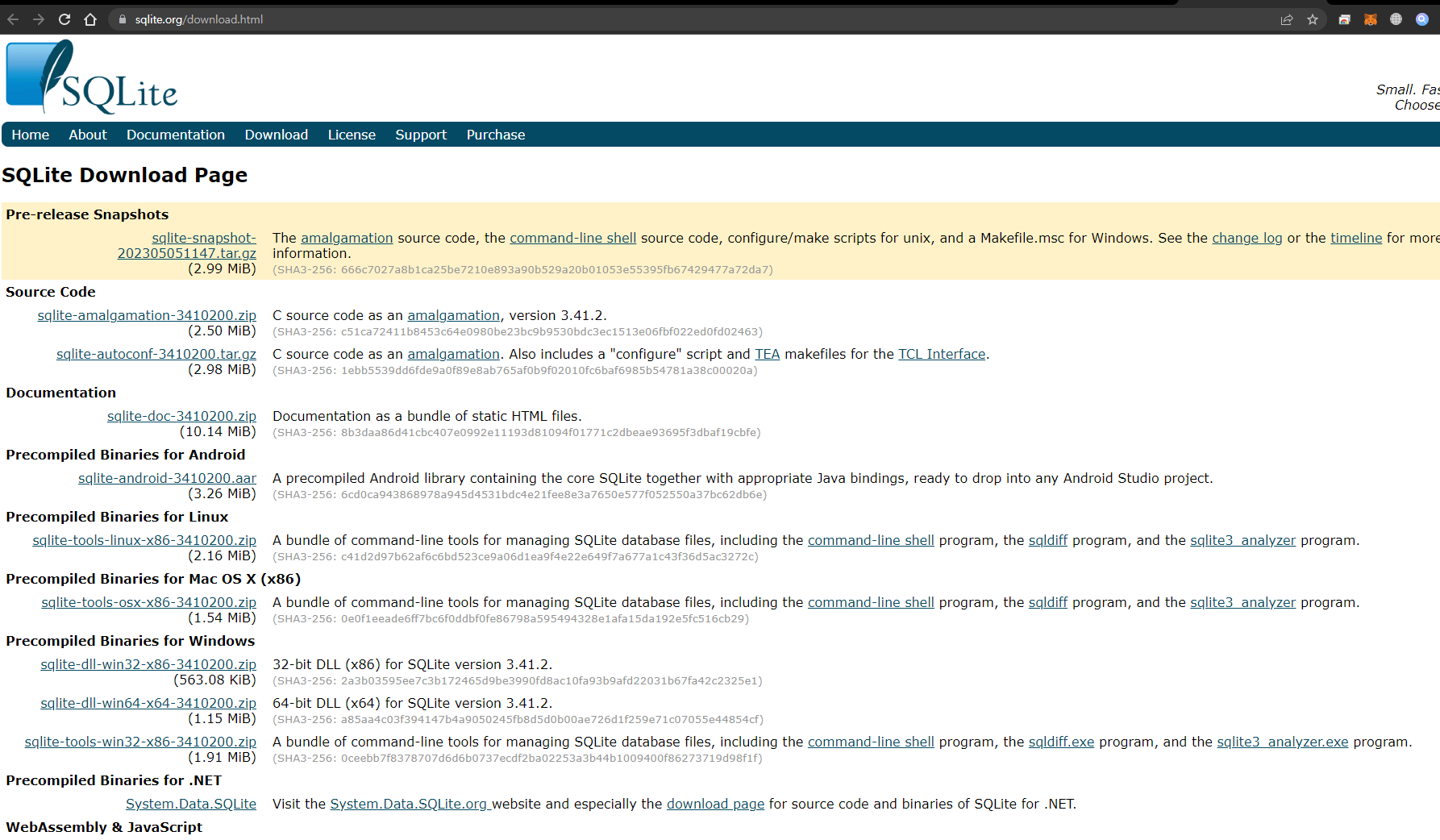
Task: Open the MetaMask fox extension icon
Action: [1370, 19]
